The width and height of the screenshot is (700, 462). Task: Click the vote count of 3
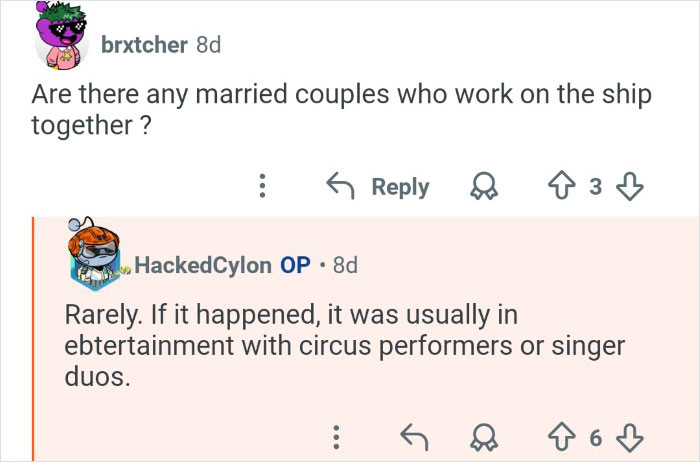point(598,186)
